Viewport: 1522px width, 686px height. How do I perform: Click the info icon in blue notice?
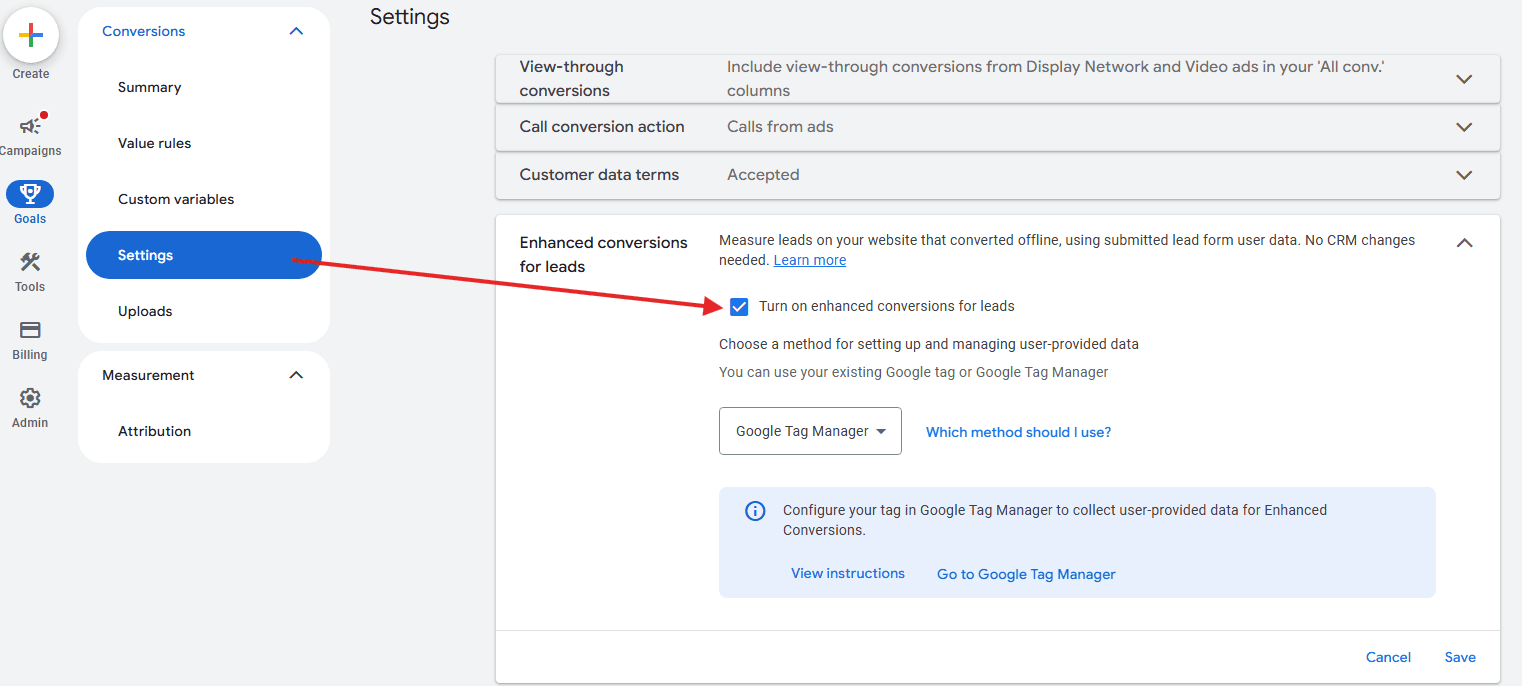tap(756, 511)
